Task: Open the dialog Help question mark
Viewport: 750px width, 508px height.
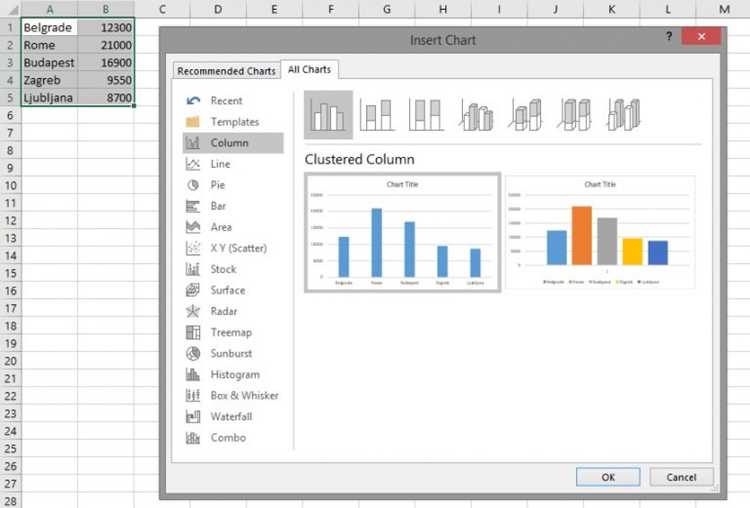Action: (669, 36)
